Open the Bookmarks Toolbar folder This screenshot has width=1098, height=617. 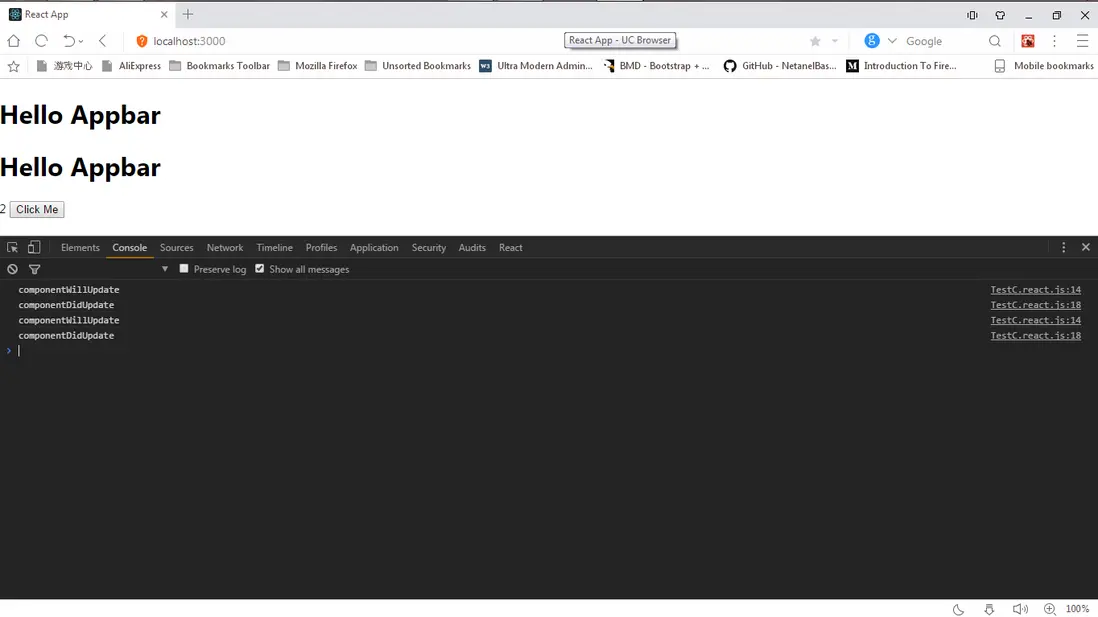pyautogui.click(x=220, y=66)
